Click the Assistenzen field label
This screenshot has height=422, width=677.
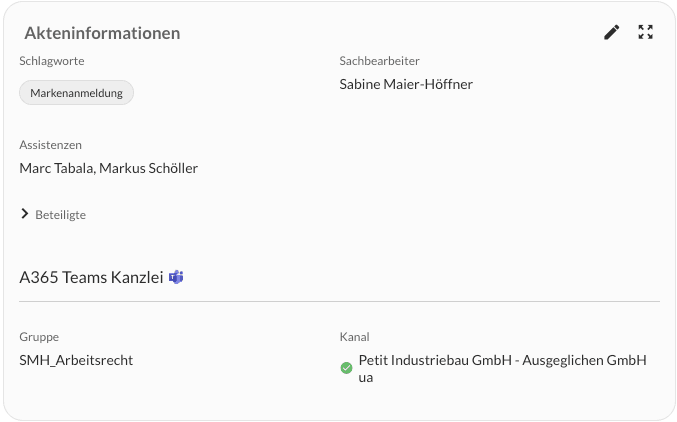point(51,145)
